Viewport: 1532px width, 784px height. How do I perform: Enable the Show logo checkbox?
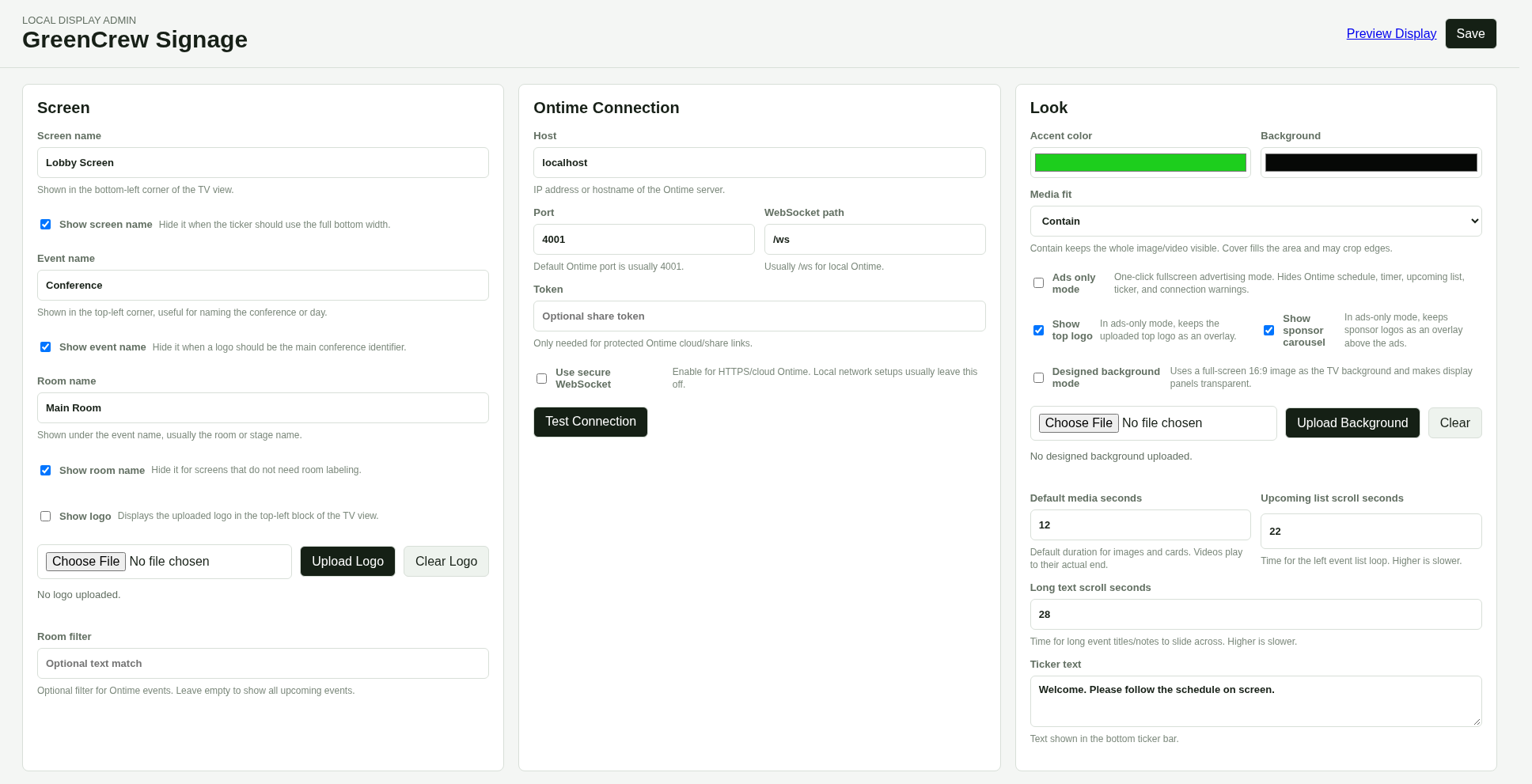coord(45,517)
